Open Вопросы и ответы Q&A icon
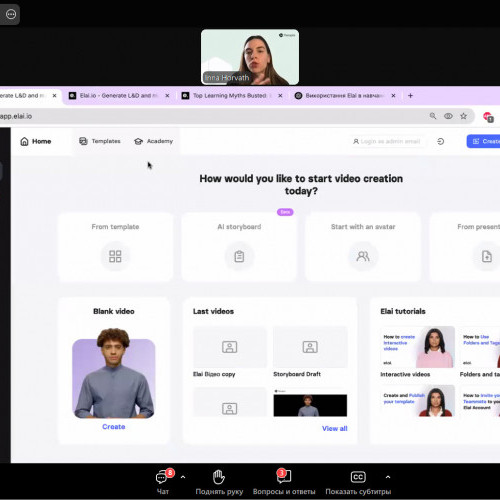 (284, 477)
